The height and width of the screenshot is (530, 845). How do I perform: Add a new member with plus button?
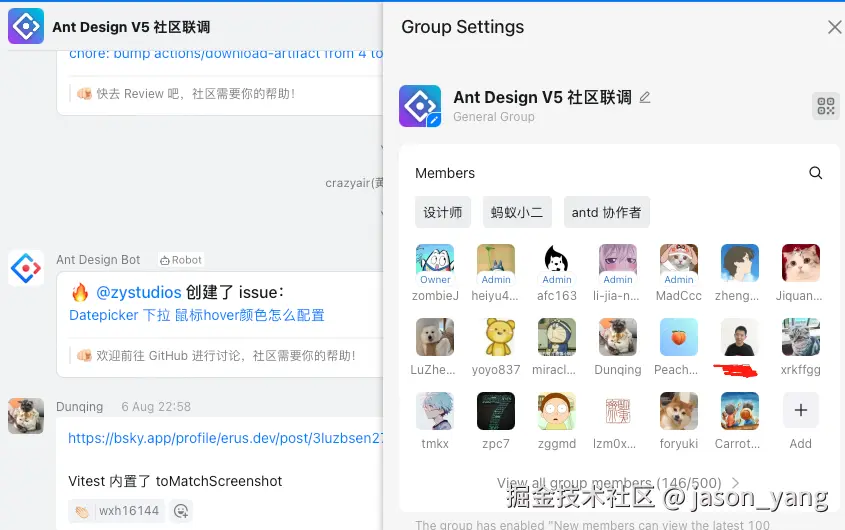pos(800,410)
